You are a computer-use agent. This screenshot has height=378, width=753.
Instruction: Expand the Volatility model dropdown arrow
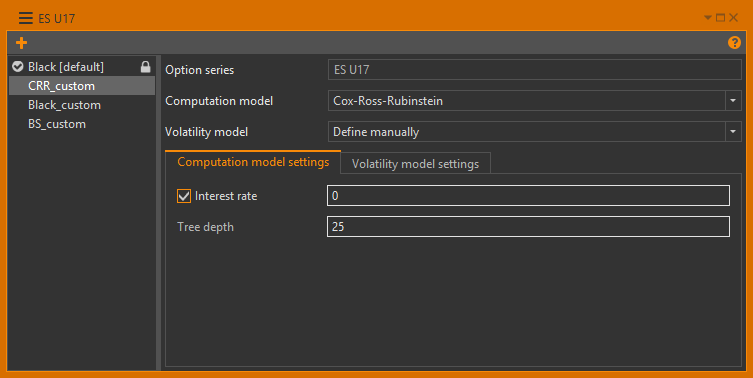pyautogui.click(x=733, y=132)
